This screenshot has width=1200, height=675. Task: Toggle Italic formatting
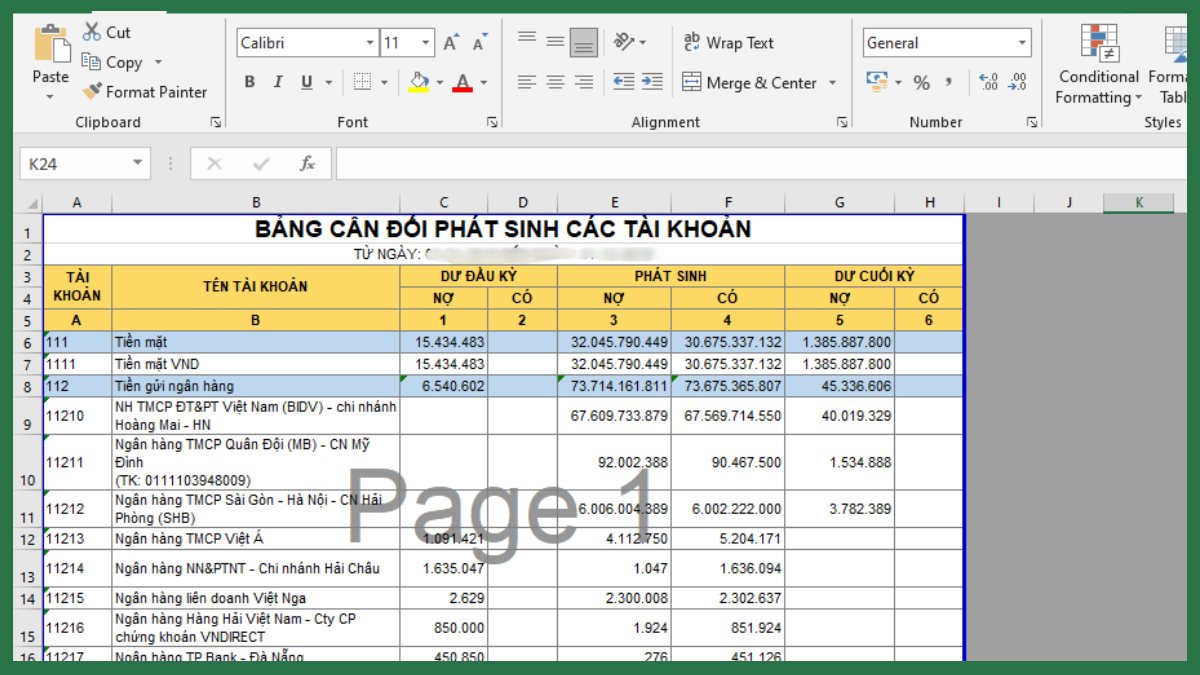[x=277, y=82]
